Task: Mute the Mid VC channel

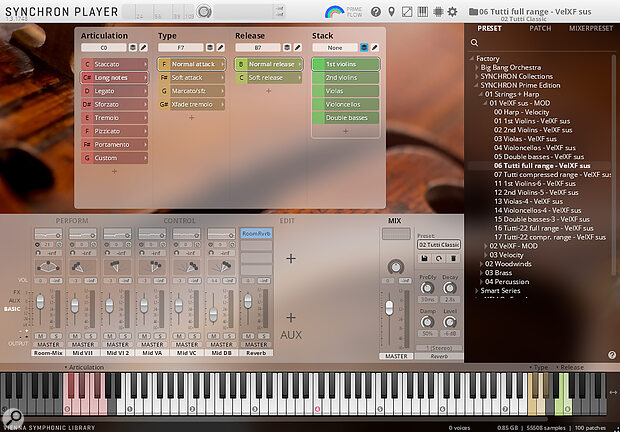Action: click(x=179, y=336)
